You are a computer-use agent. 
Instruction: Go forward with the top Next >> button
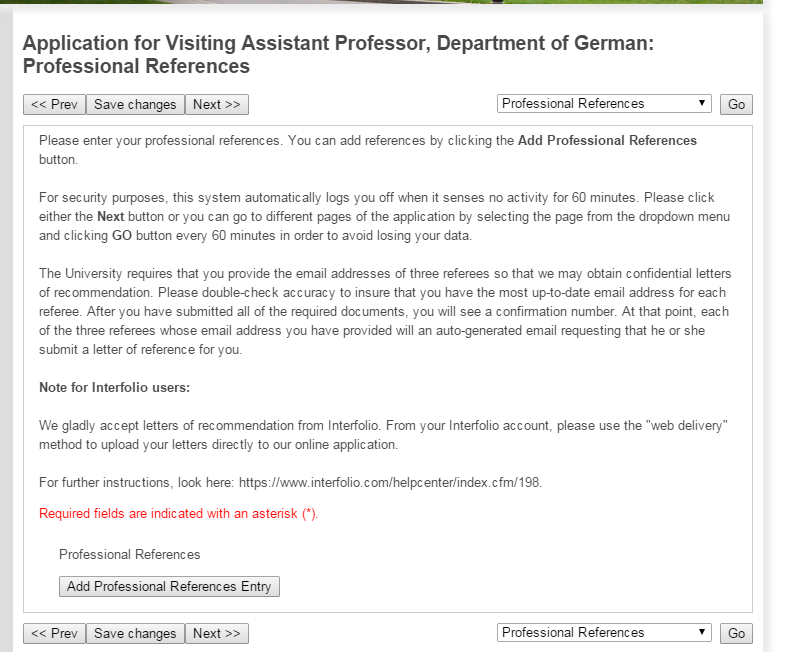216,104
